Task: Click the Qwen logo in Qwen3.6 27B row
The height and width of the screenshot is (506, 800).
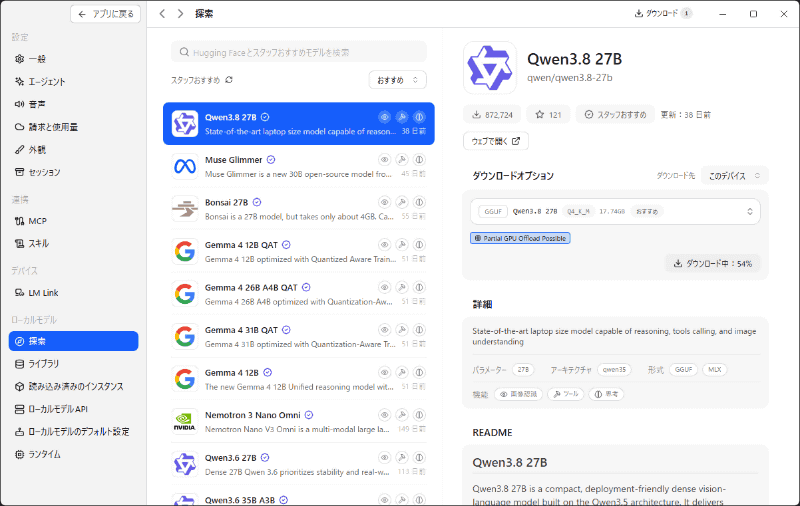Action: point(185,464)
